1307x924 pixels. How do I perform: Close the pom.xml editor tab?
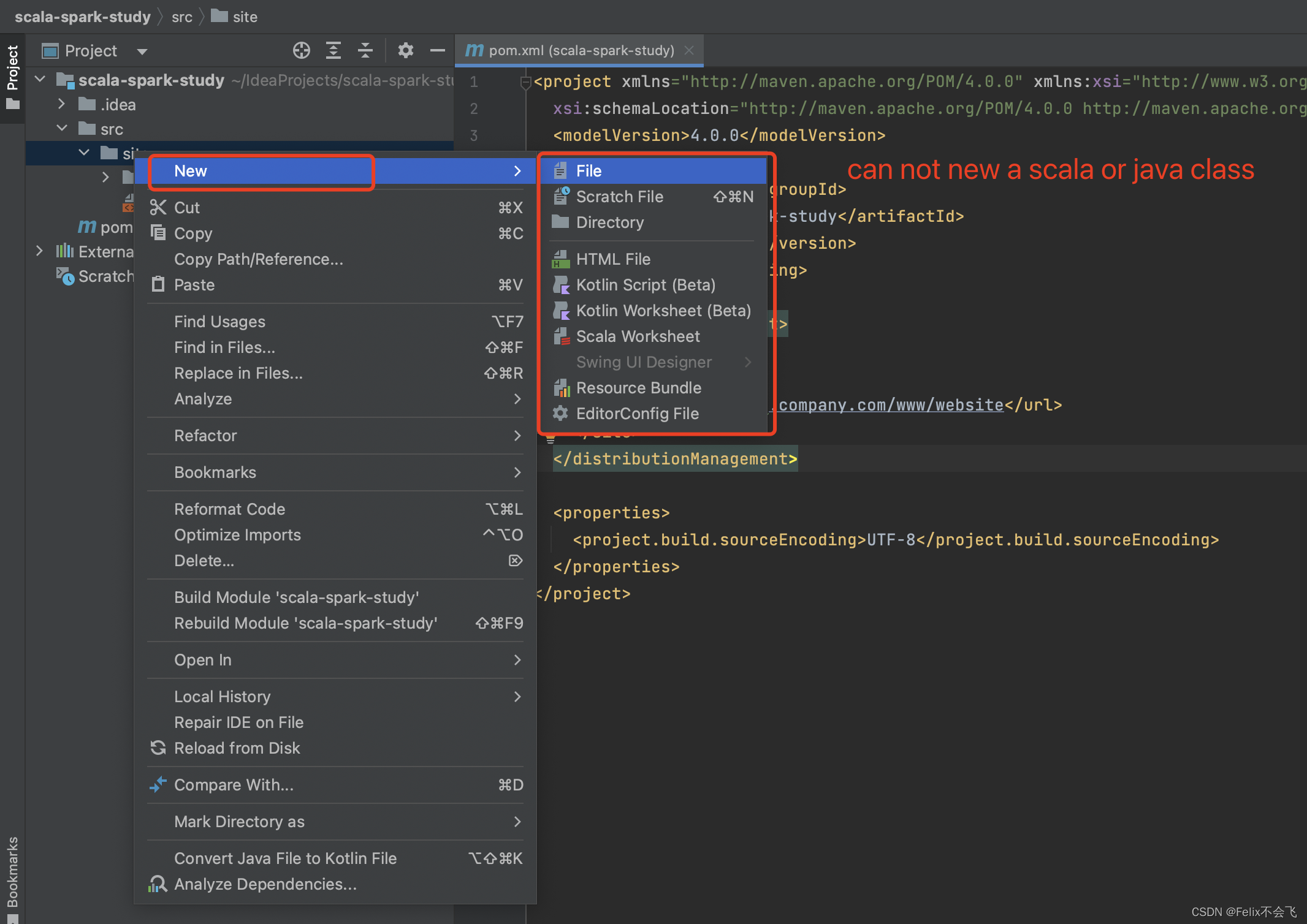point(689,50)
